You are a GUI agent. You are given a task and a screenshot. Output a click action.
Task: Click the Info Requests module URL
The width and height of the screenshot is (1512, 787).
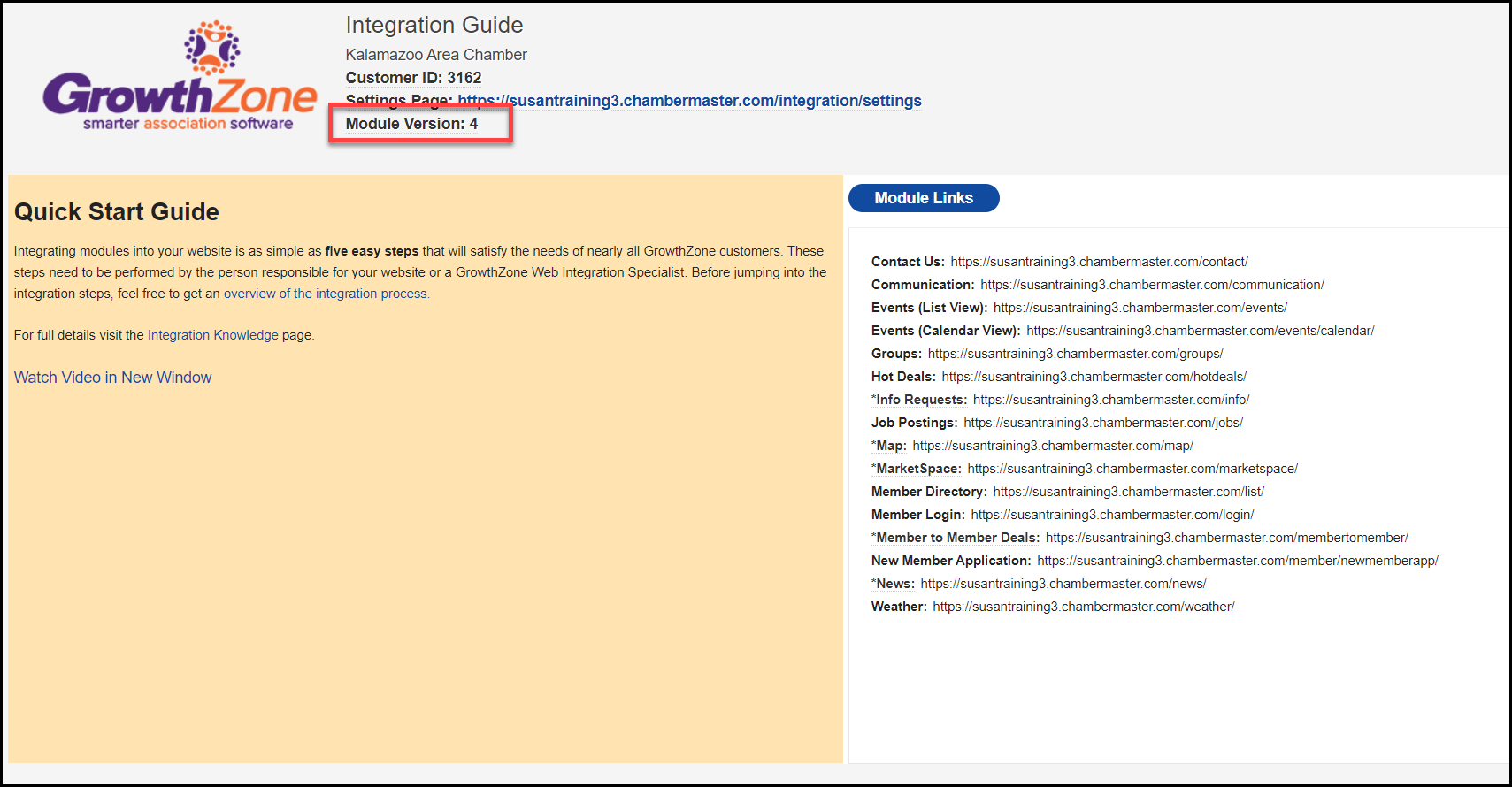pos(1110,400)
